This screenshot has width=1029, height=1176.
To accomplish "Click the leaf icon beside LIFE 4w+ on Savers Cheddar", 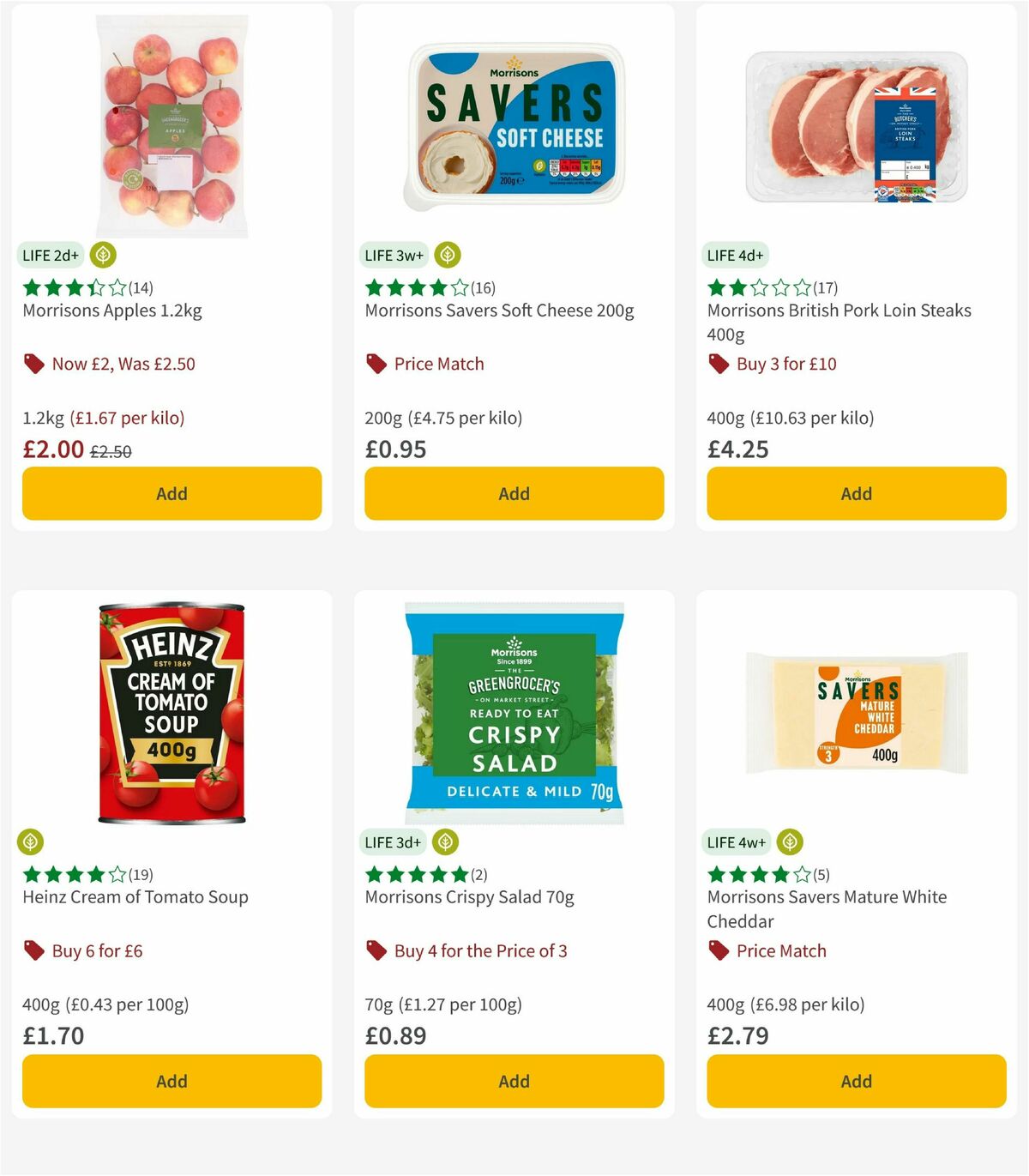I will pos(788,842).
